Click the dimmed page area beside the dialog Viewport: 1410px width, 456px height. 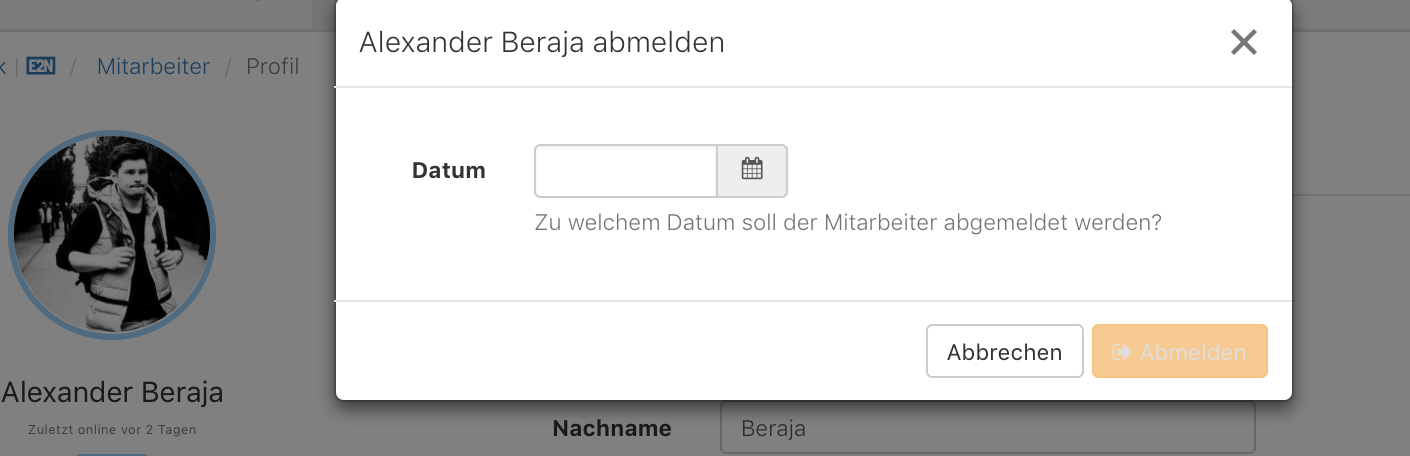(x=1350, y=250)
